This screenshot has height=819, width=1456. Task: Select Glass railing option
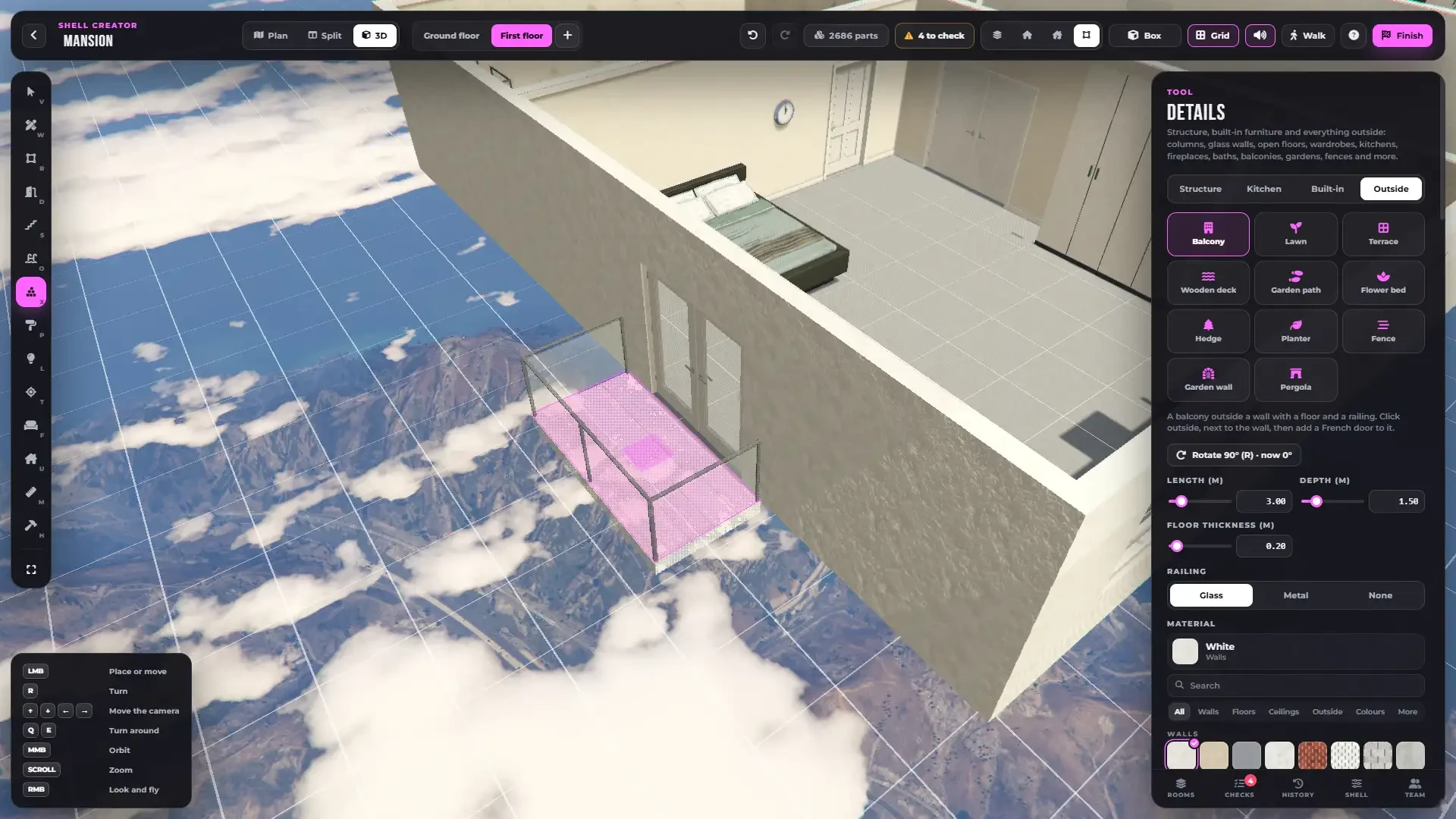coord(1211,595)
